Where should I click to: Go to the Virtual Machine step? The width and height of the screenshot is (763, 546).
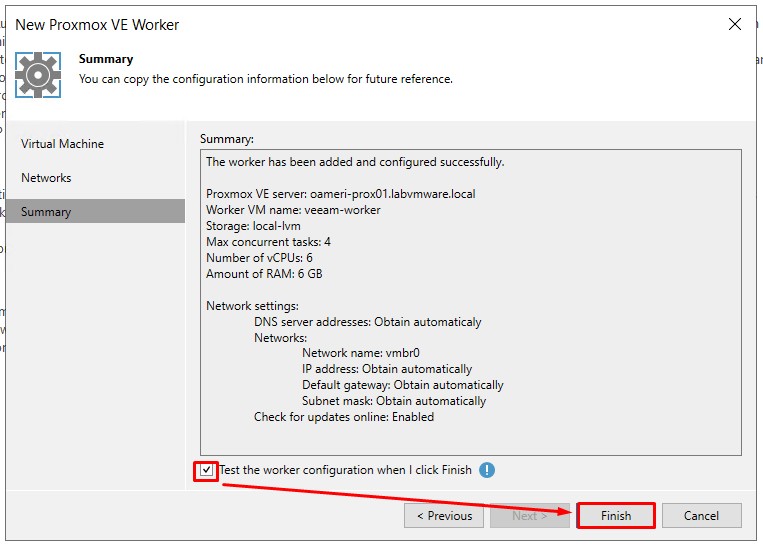point(62,144)
